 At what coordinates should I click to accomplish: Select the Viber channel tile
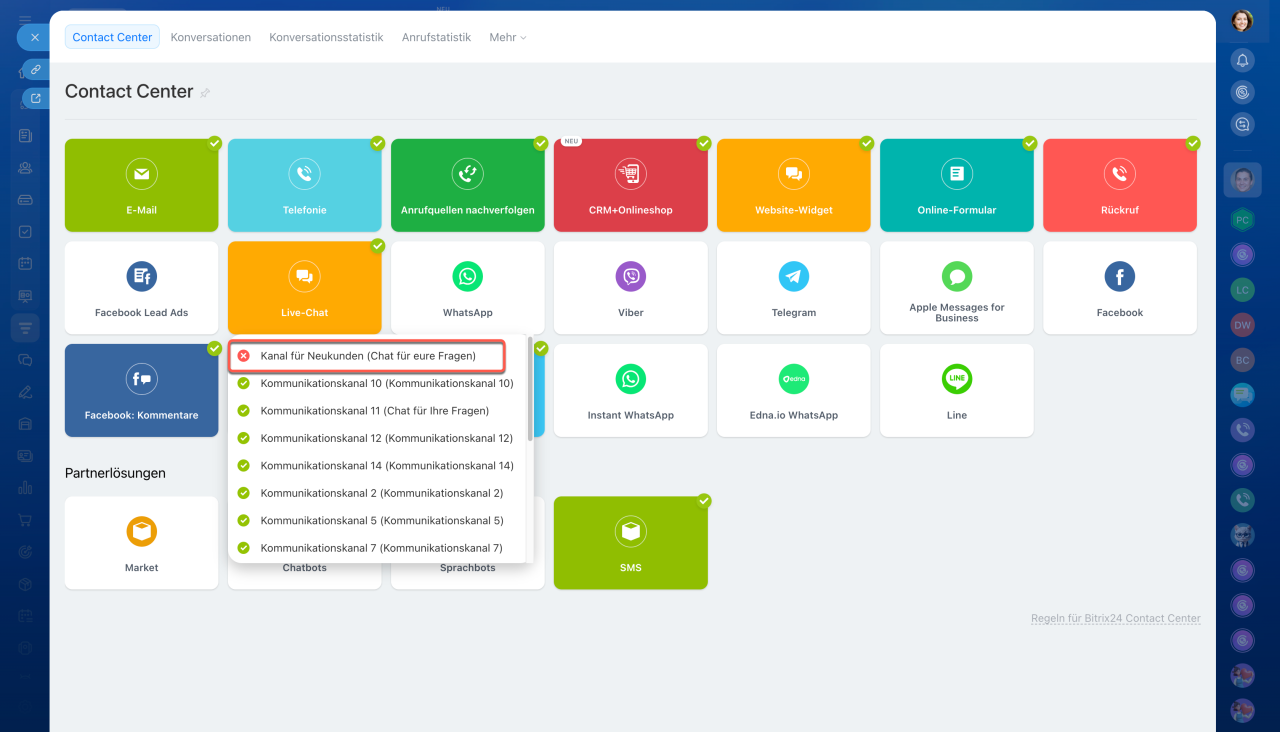pos(630,288)
